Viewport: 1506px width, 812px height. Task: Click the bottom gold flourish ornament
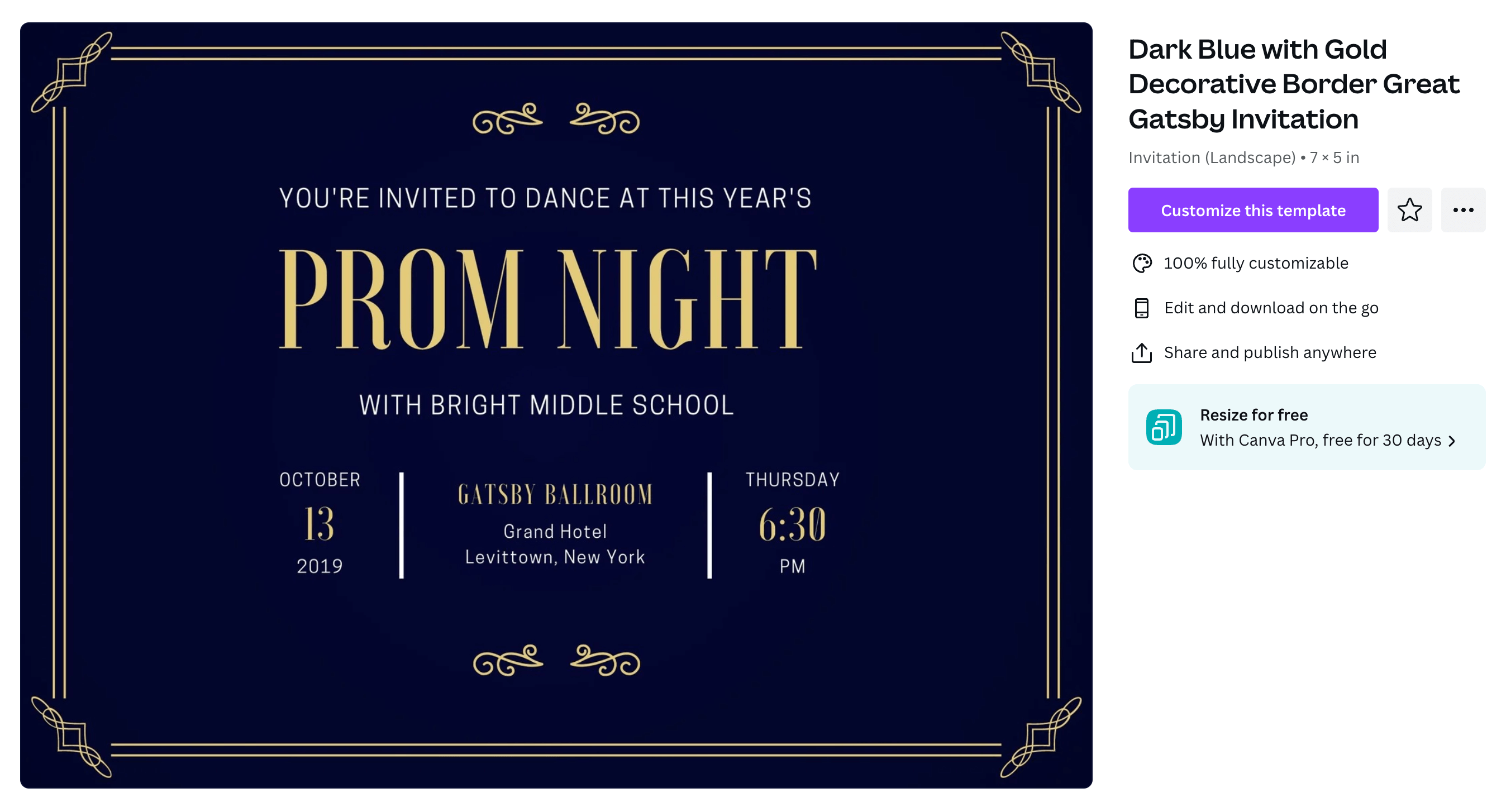click(556, 661)
